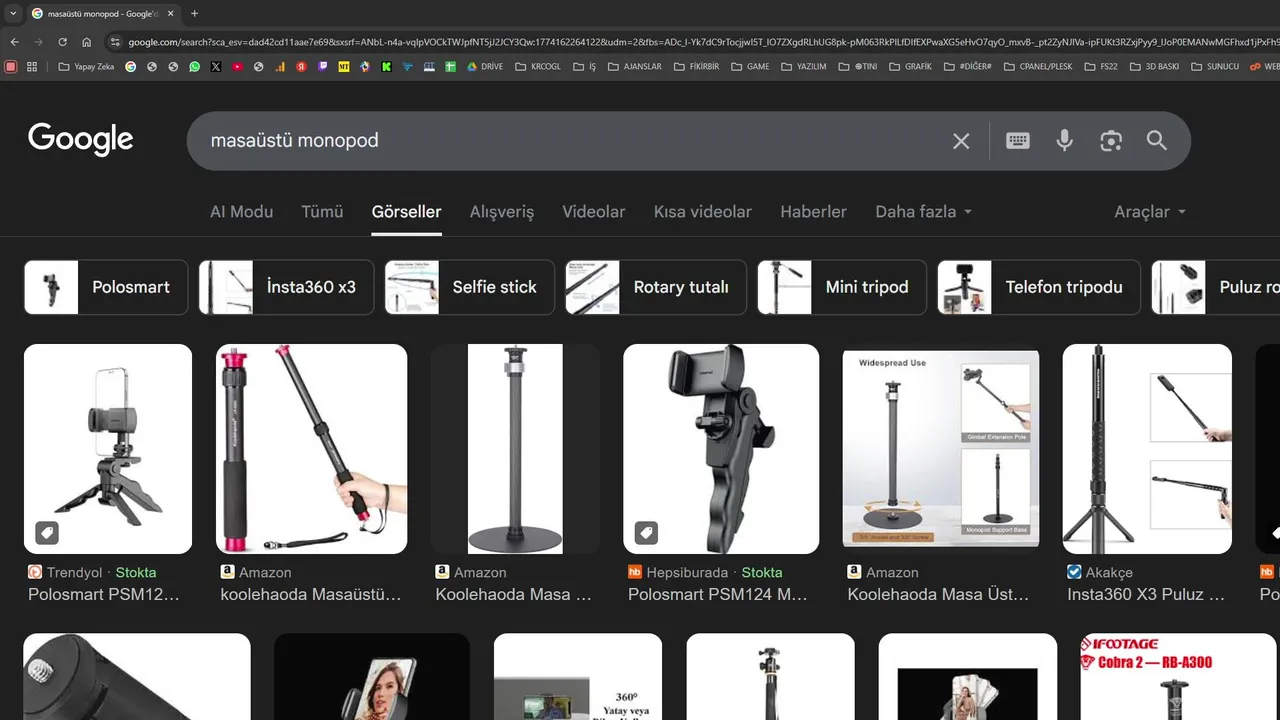Open the Google Analytics bar-chart bookmark
Screen dimensions: 1280x720
[x=280, y=67]
